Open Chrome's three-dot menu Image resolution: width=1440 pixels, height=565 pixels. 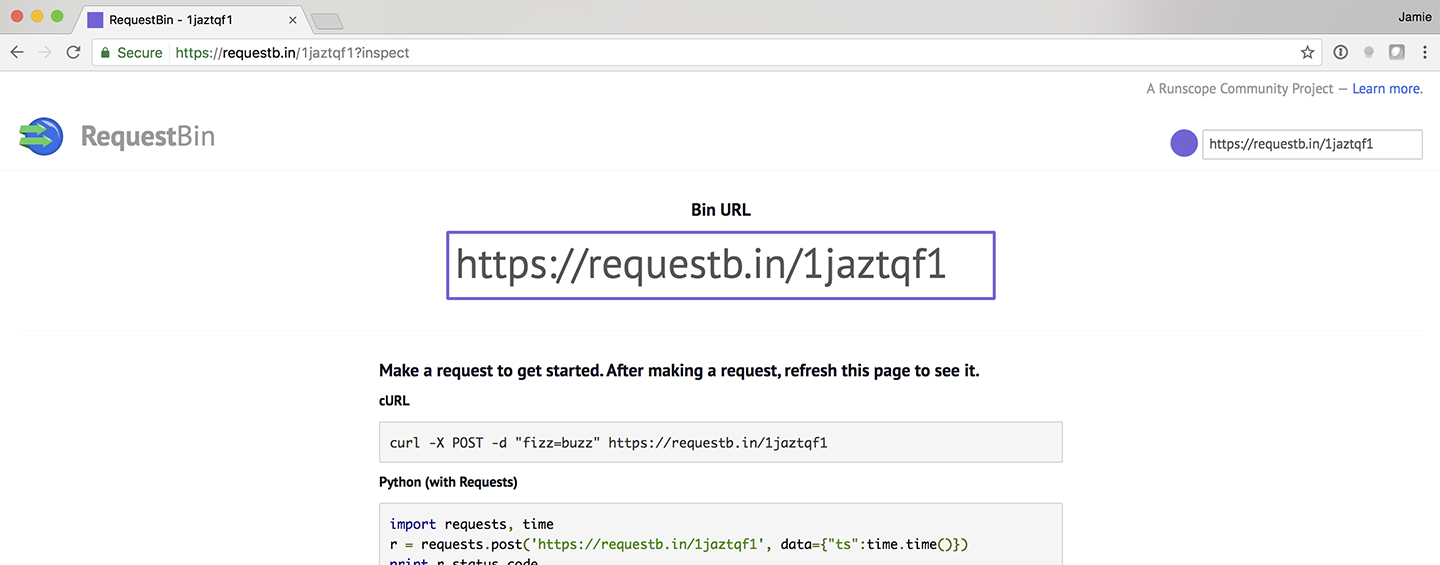(1425, 53)
